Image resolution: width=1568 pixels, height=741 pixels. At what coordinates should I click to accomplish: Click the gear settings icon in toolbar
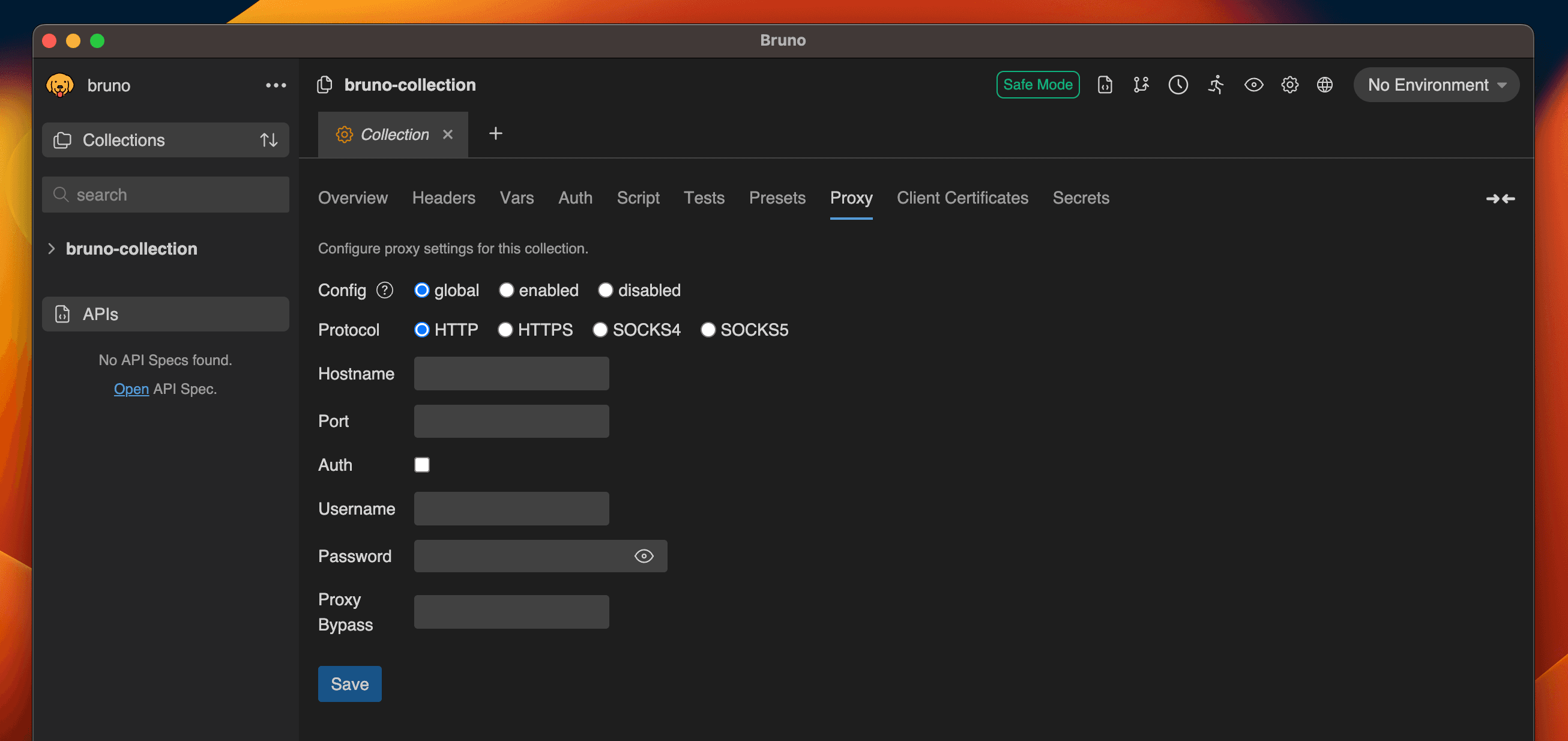coord(1289,85)
